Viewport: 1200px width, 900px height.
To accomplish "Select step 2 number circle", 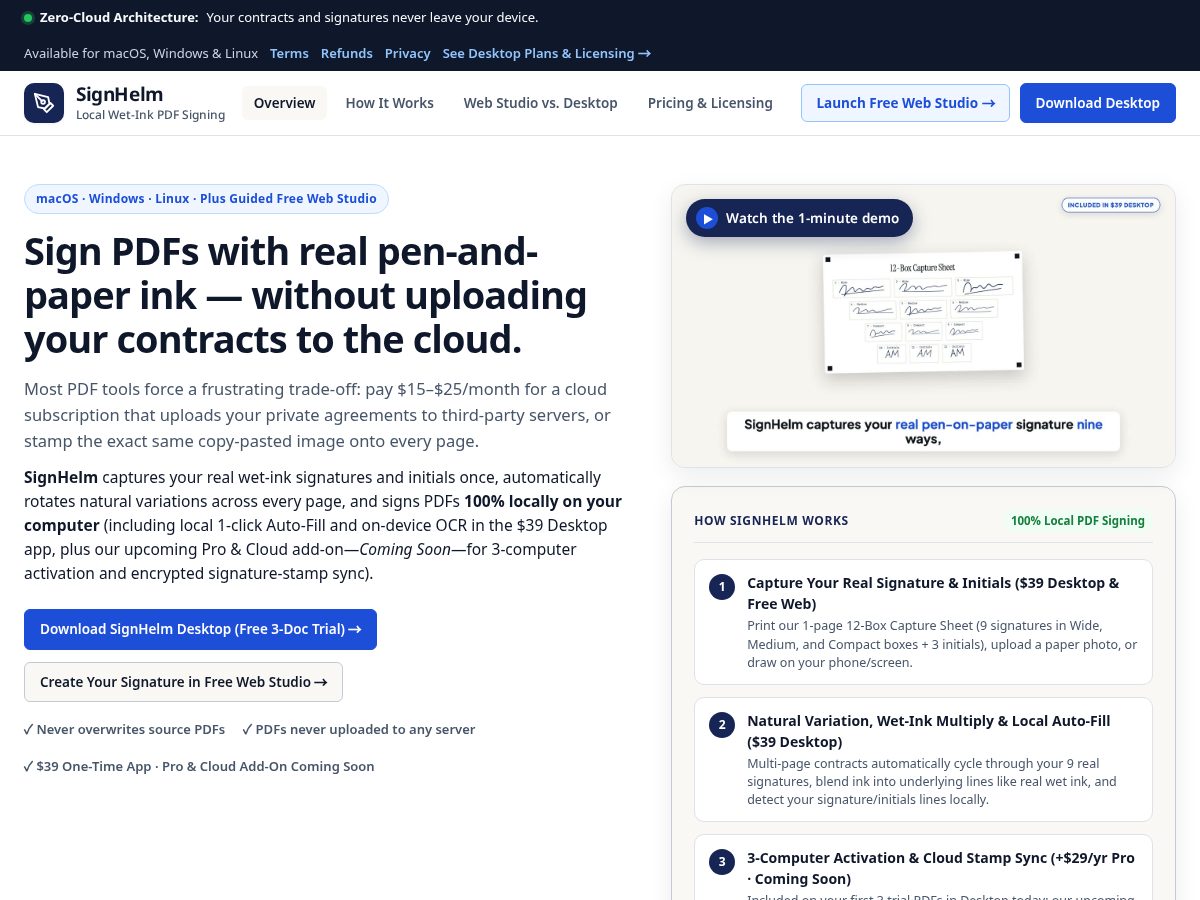I will click(x=722, y=725).
